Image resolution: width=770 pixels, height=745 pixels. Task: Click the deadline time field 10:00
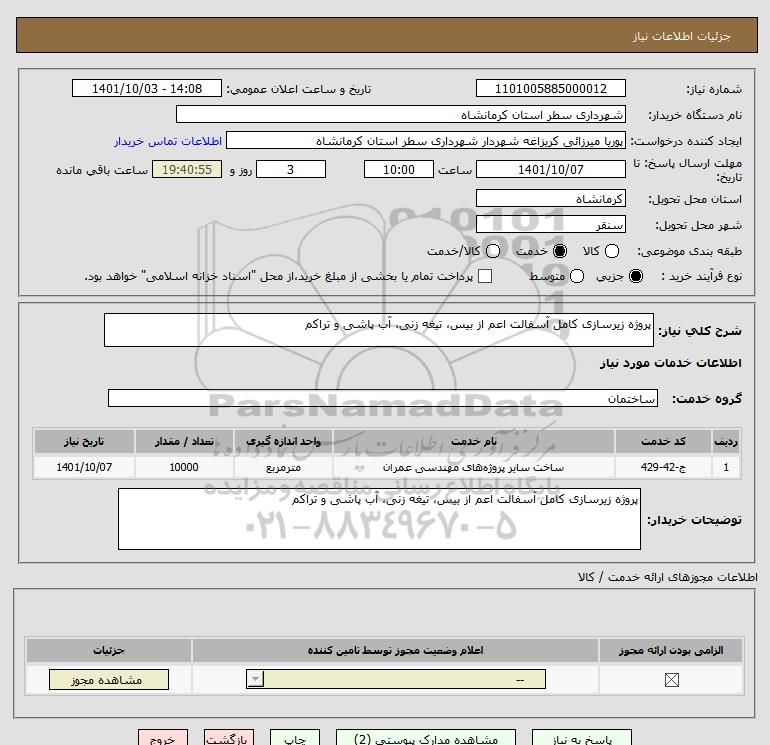(399, 169)
